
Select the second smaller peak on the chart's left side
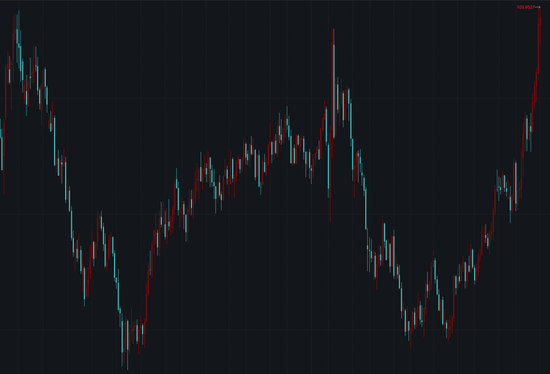click(x=36, y=68)
